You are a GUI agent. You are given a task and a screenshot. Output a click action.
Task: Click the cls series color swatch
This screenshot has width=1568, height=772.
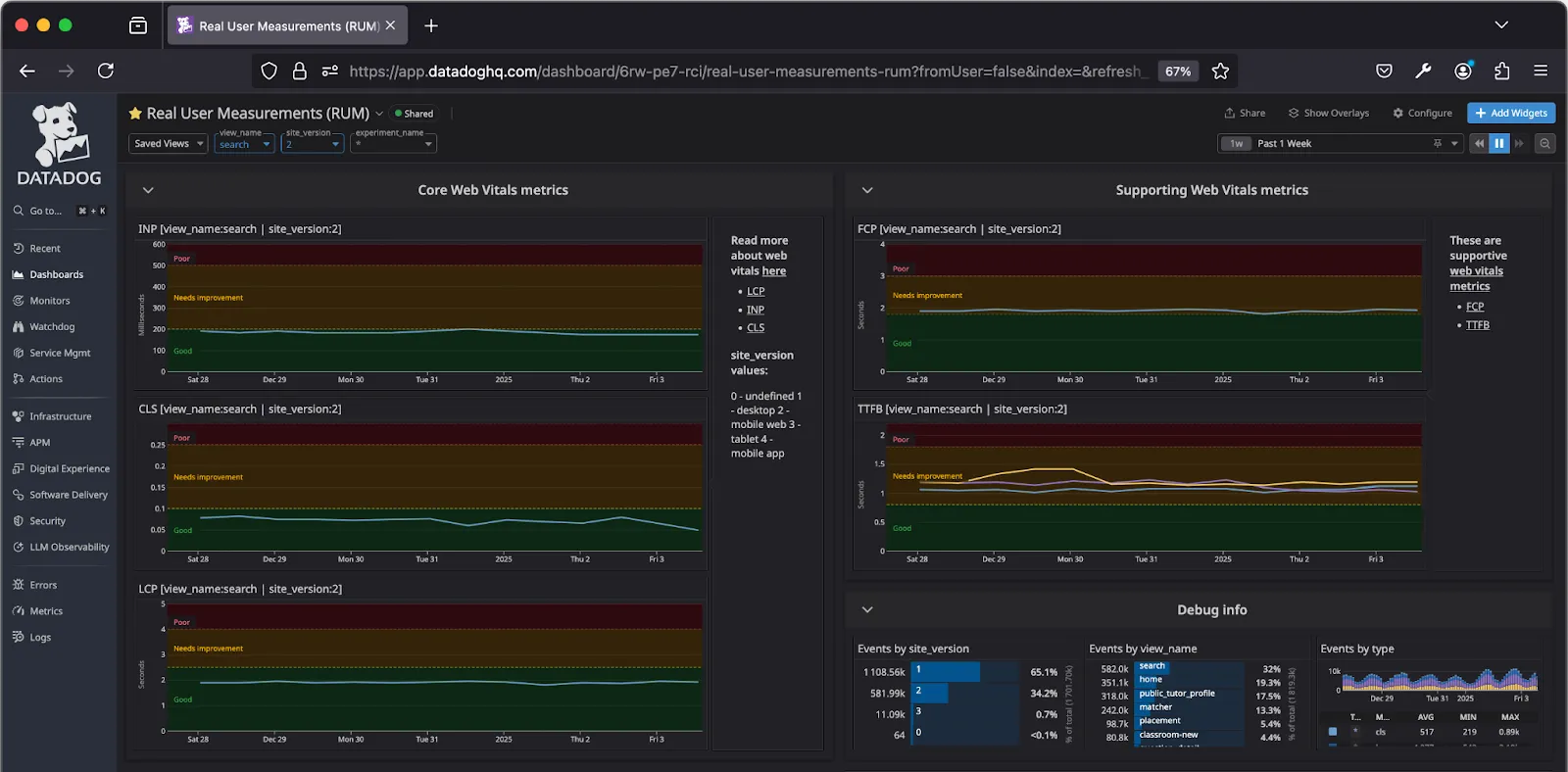(1332, 732)
